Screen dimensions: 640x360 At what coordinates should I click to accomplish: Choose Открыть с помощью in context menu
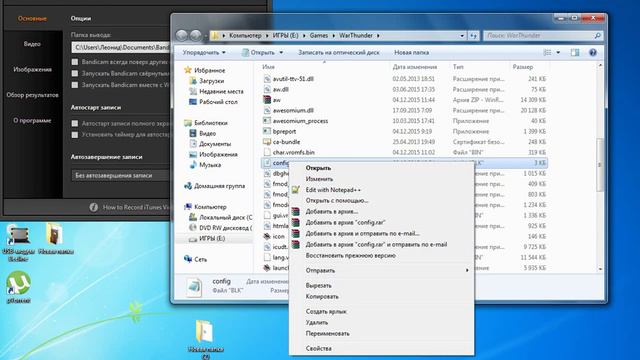click(337, 200)
